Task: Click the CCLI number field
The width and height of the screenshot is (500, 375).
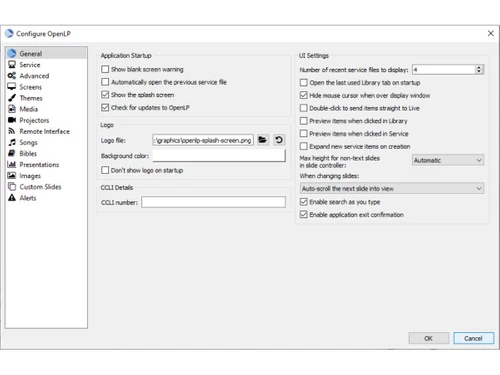Action: pos(213,202)
